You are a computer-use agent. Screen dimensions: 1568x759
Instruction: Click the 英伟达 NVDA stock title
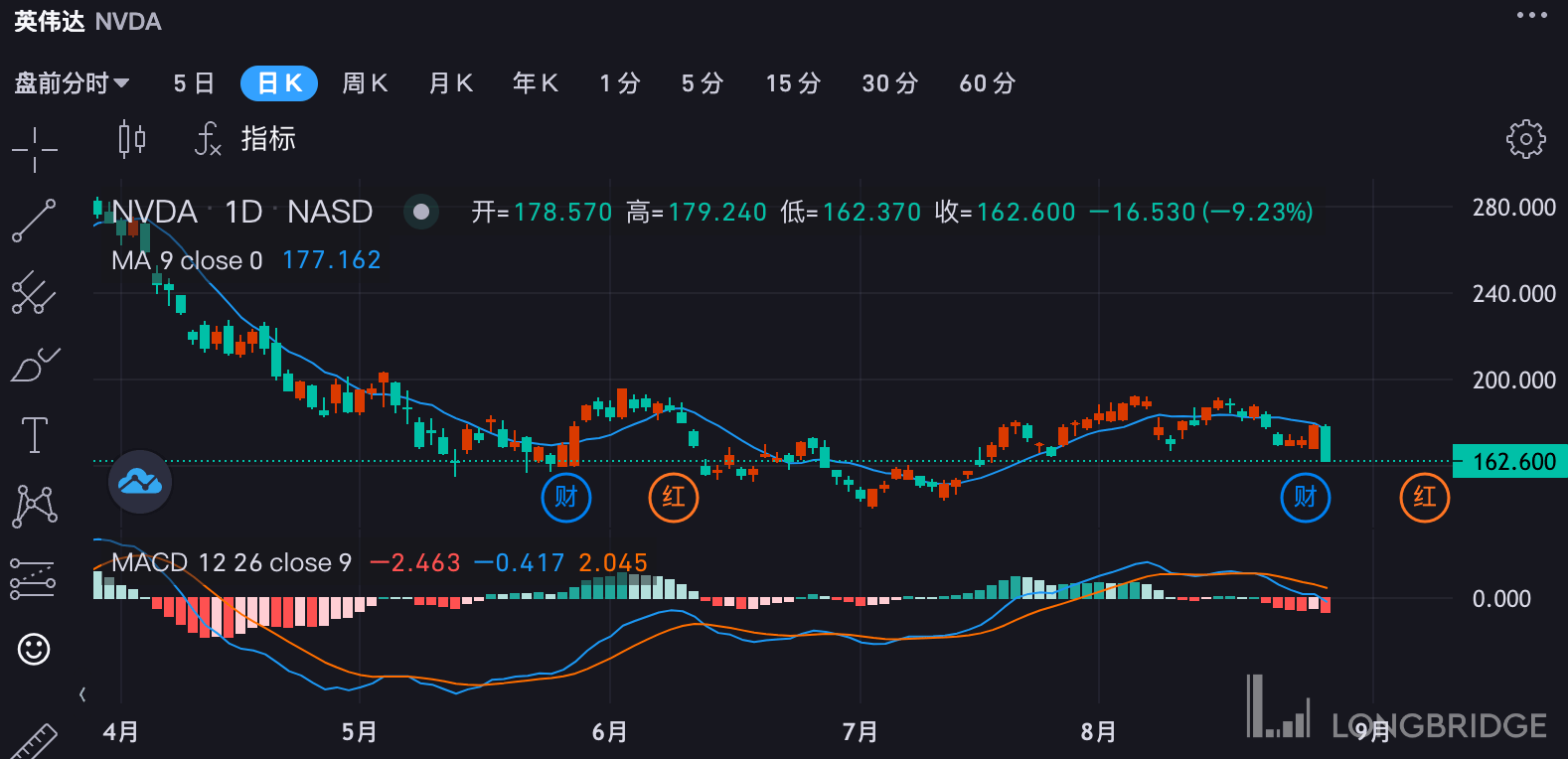point(87,22)
